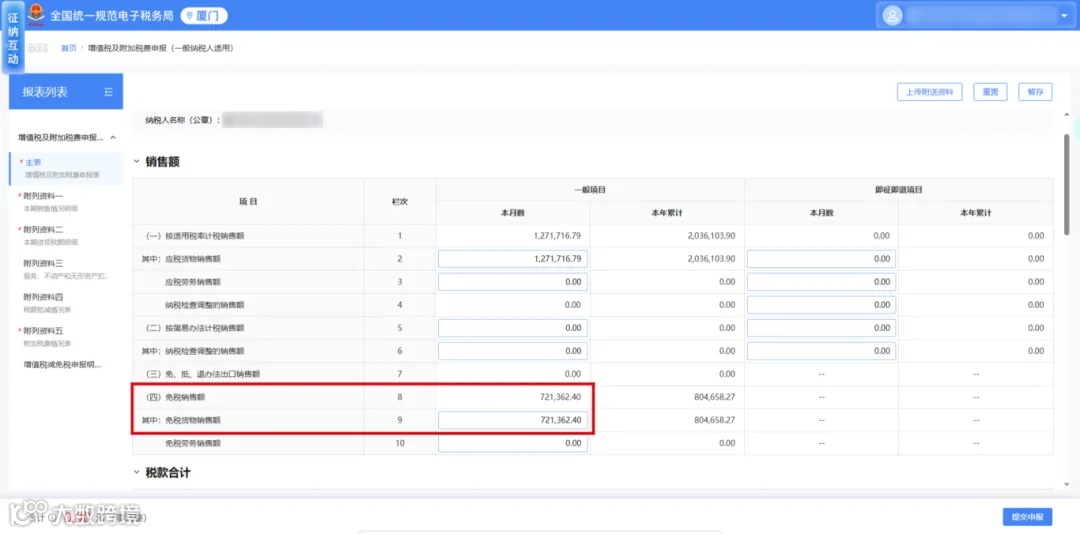Image resolution: width=1080 pixels, height=534 pixels.
Task: Go to 首页 via breadcrumb link
Action: click(x=68, y=48)
